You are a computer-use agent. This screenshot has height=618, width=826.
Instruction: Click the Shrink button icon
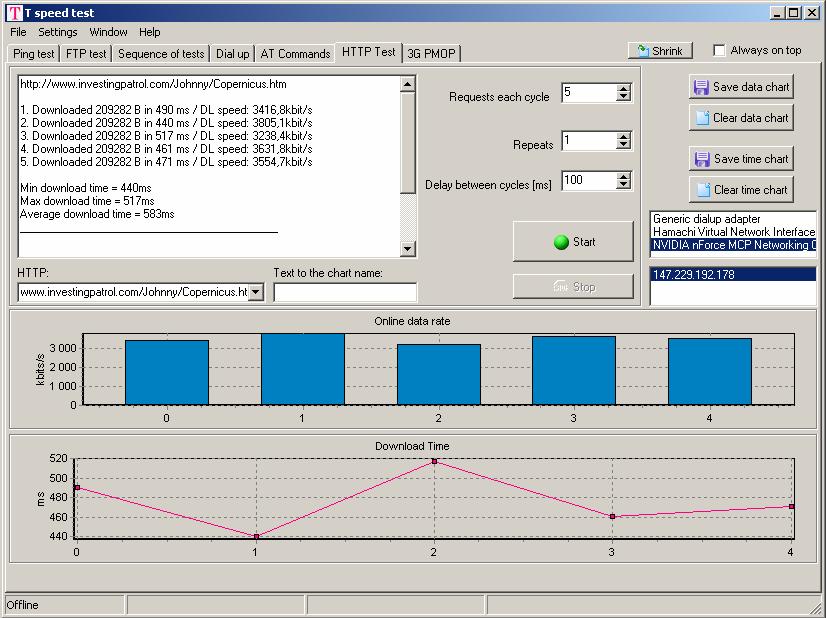click(x=643, y=51)
